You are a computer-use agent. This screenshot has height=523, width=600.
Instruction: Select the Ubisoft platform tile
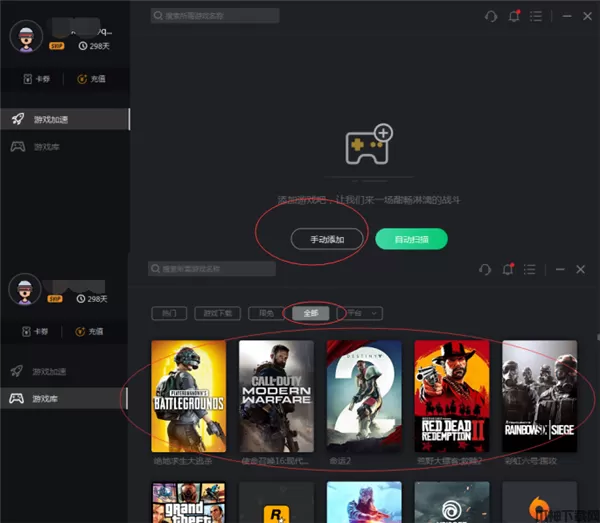(452, 502)
